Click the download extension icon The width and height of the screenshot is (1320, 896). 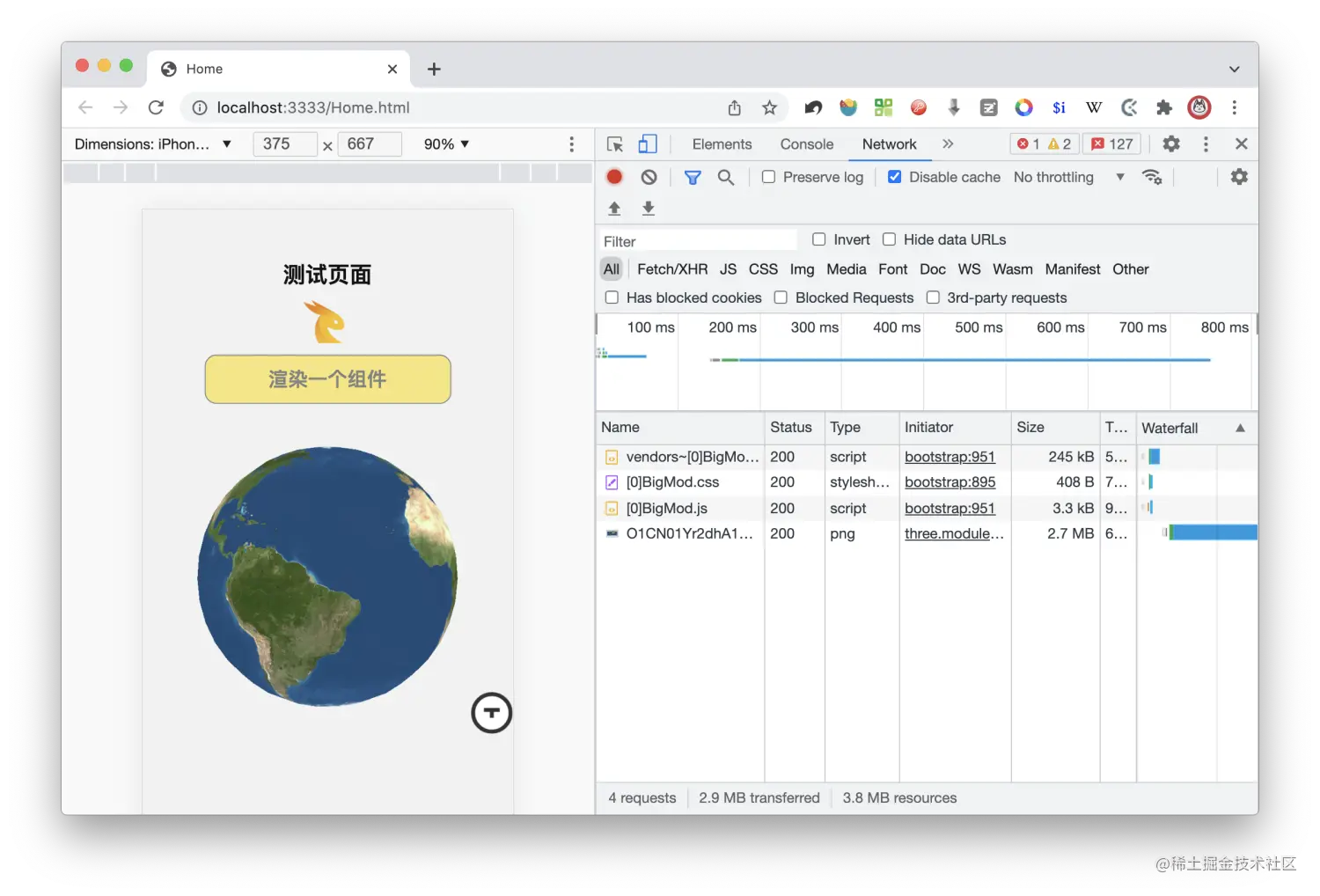coord(954,107)
